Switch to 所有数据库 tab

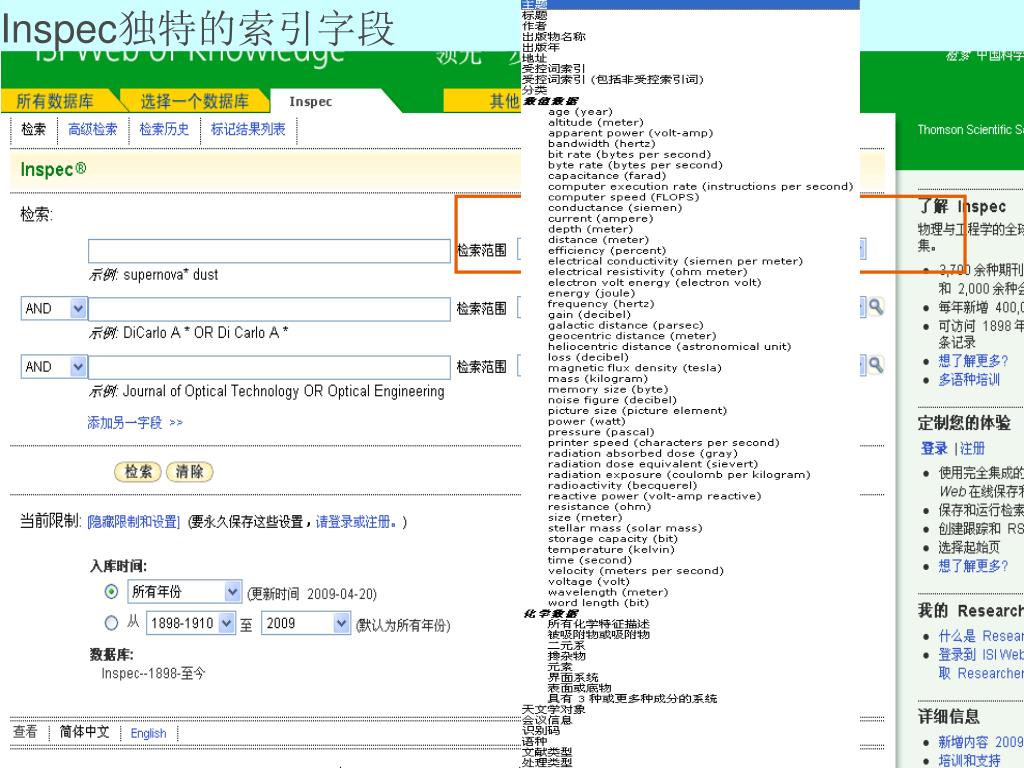click(x=55, y=101)
